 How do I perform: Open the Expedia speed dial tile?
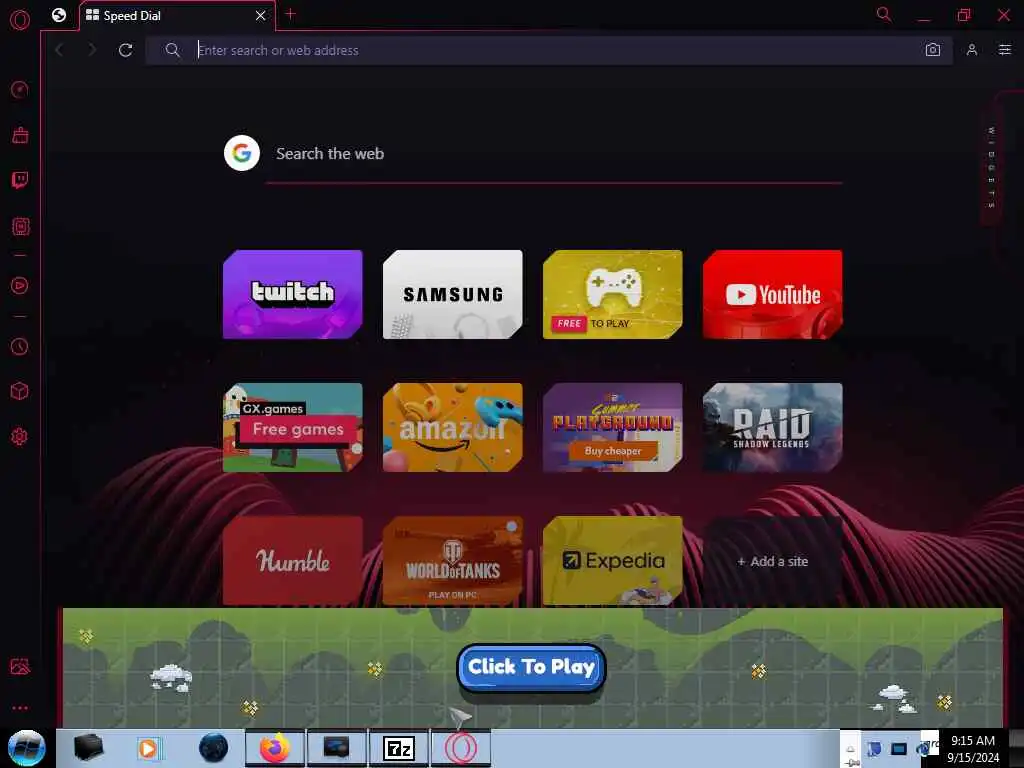coord(613,561)
